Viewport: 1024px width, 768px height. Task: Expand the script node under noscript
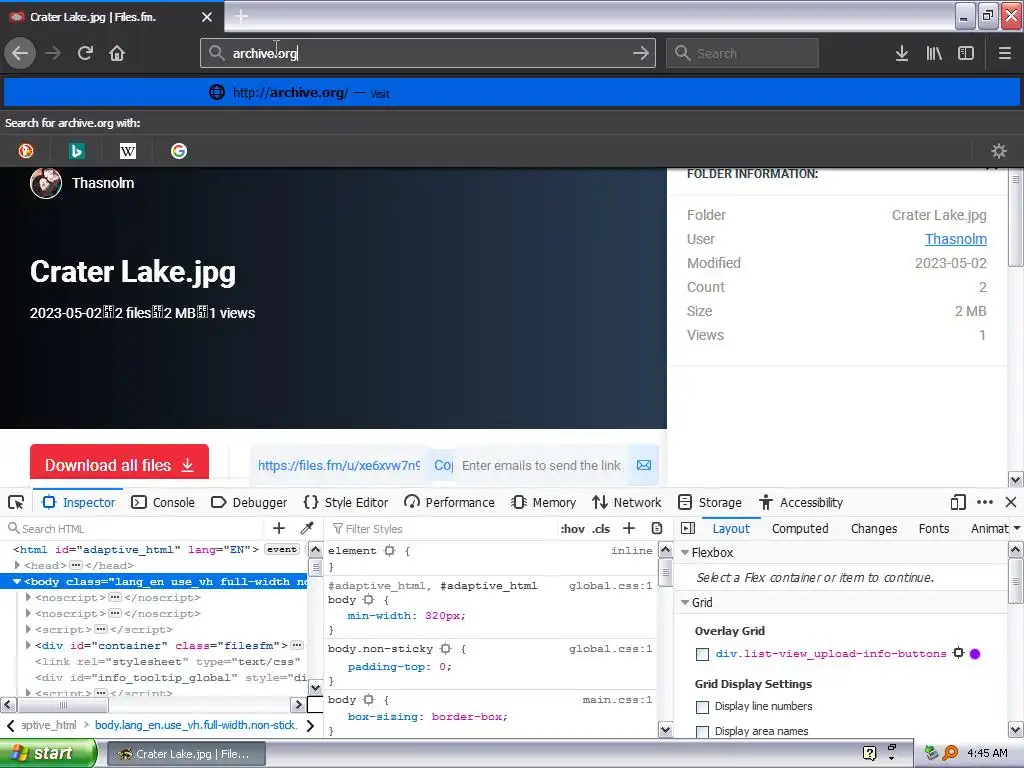(28, 629)
